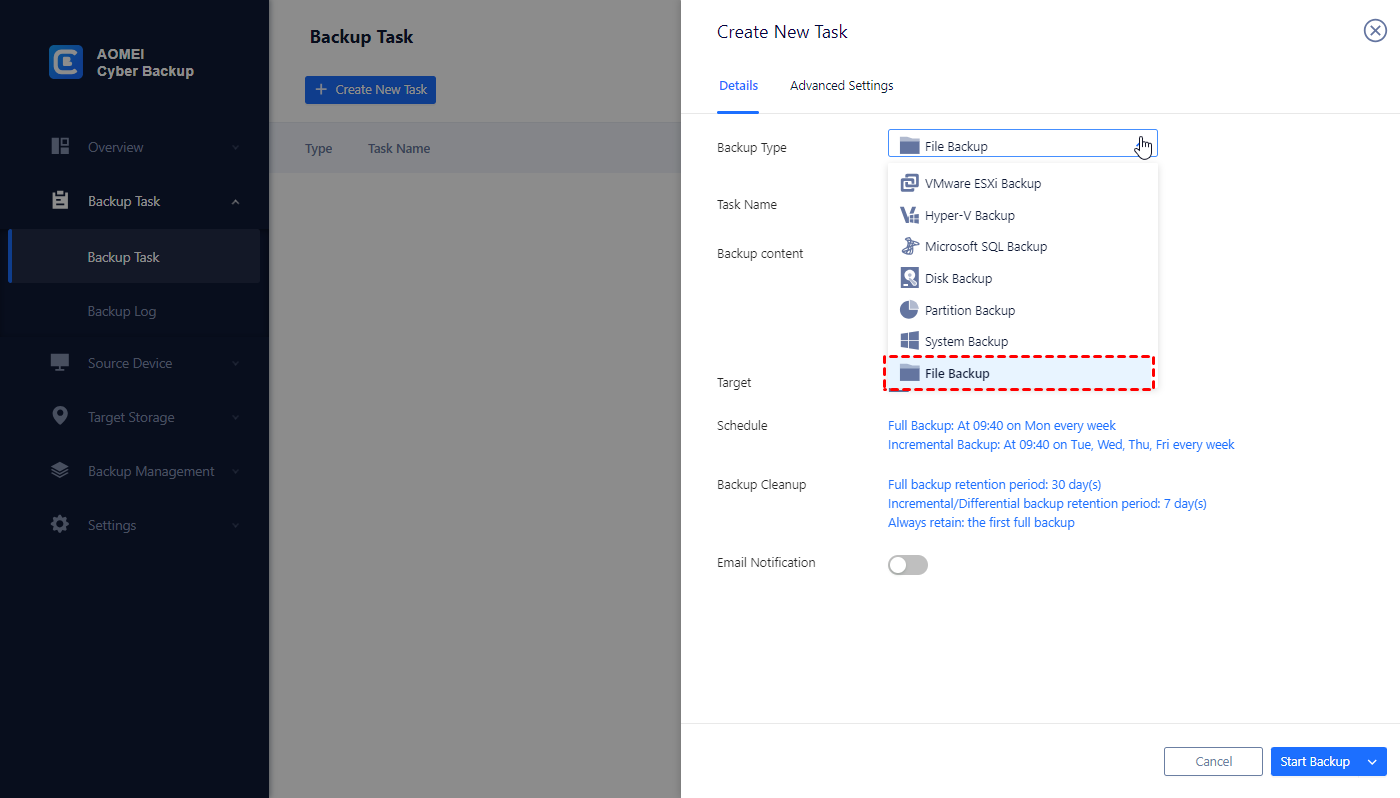
Task: Click the Backup Task clipboard icon
Action: pos(60,200)
